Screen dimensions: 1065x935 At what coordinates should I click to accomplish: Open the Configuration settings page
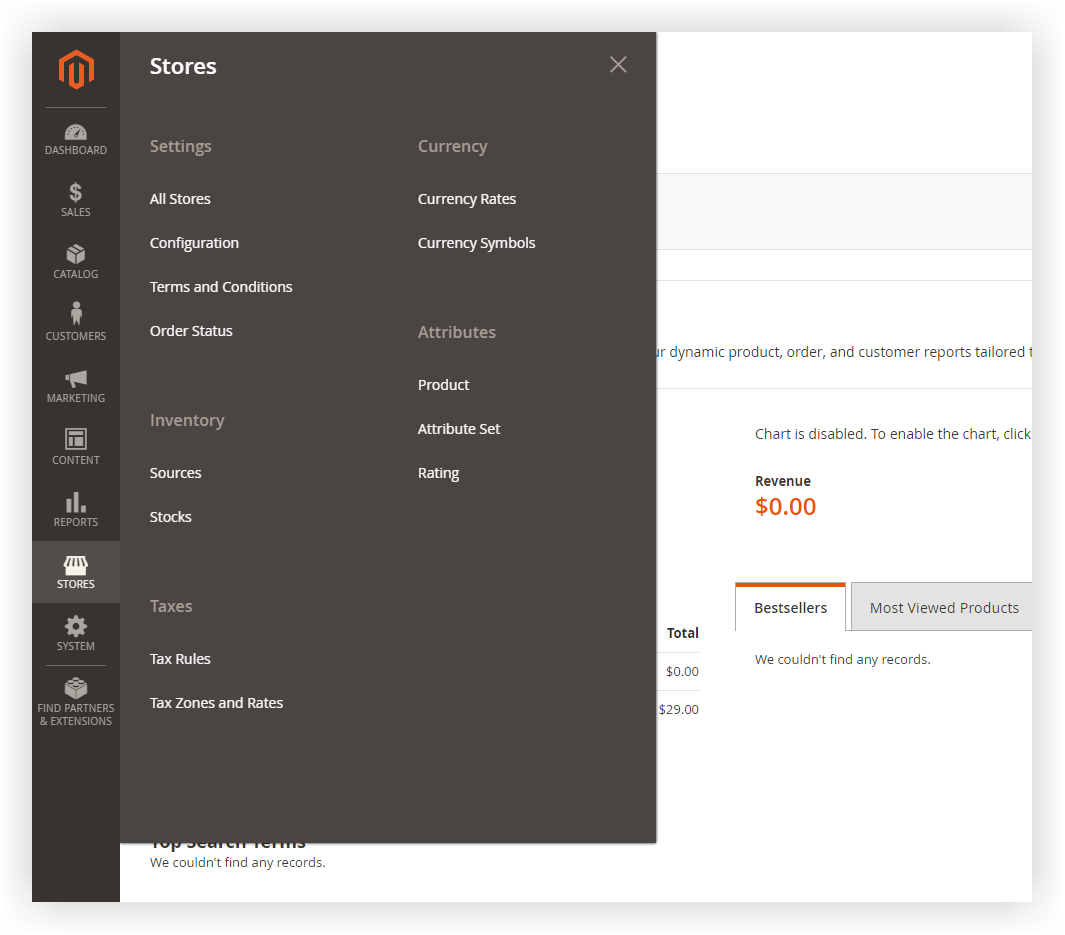tap(194, 243)
